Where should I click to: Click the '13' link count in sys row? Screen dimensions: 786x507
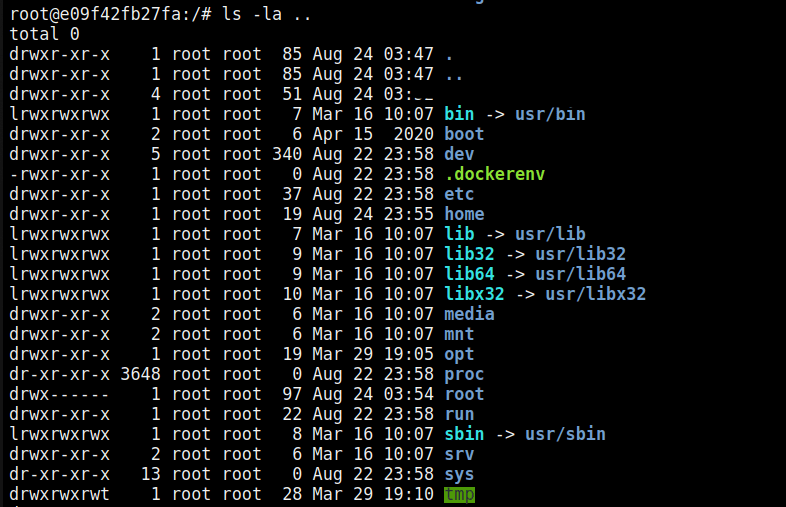point(150,474)
